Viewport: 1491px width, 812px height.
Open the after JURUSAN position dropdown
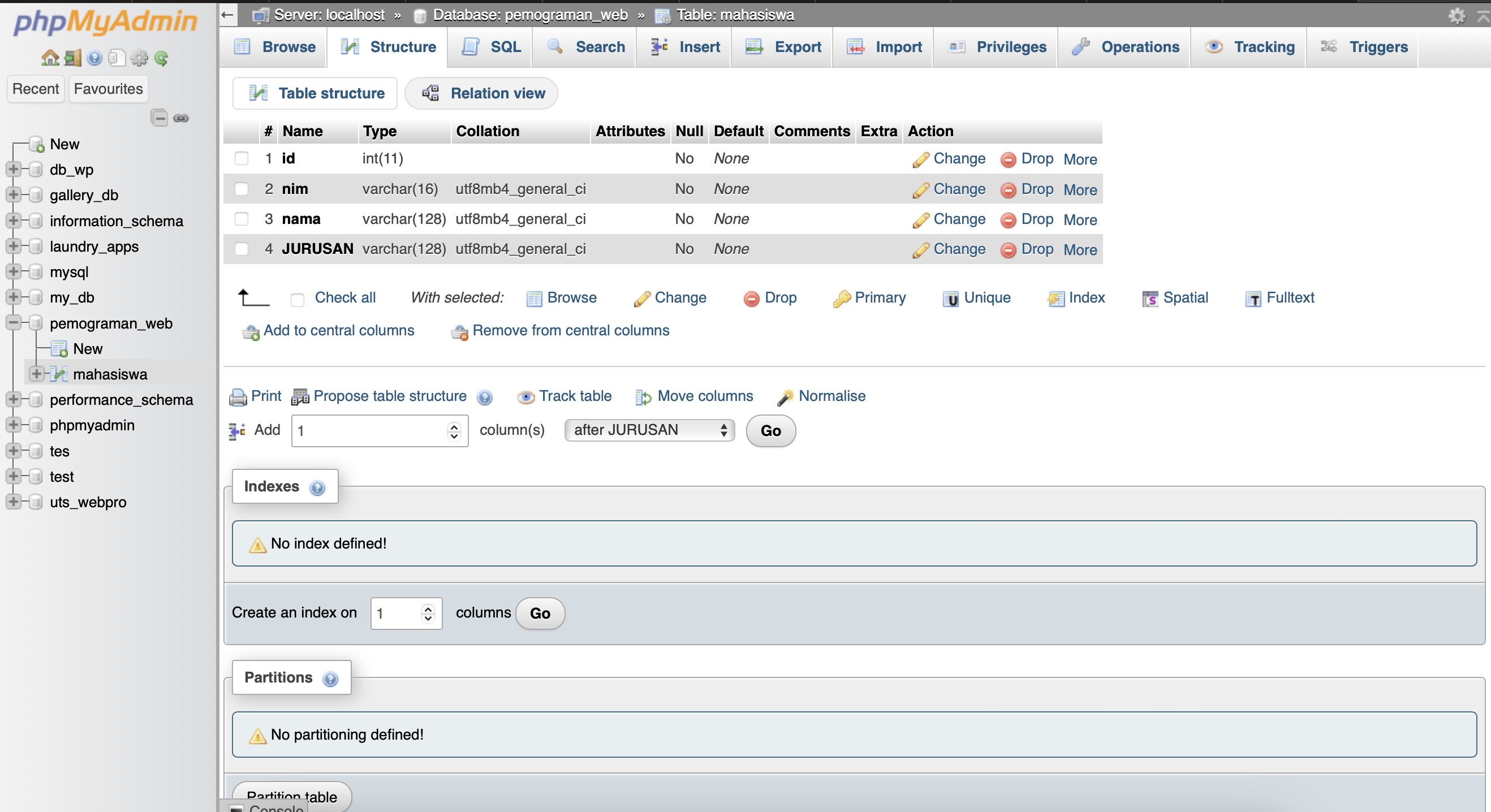click(x=649, y=430)
